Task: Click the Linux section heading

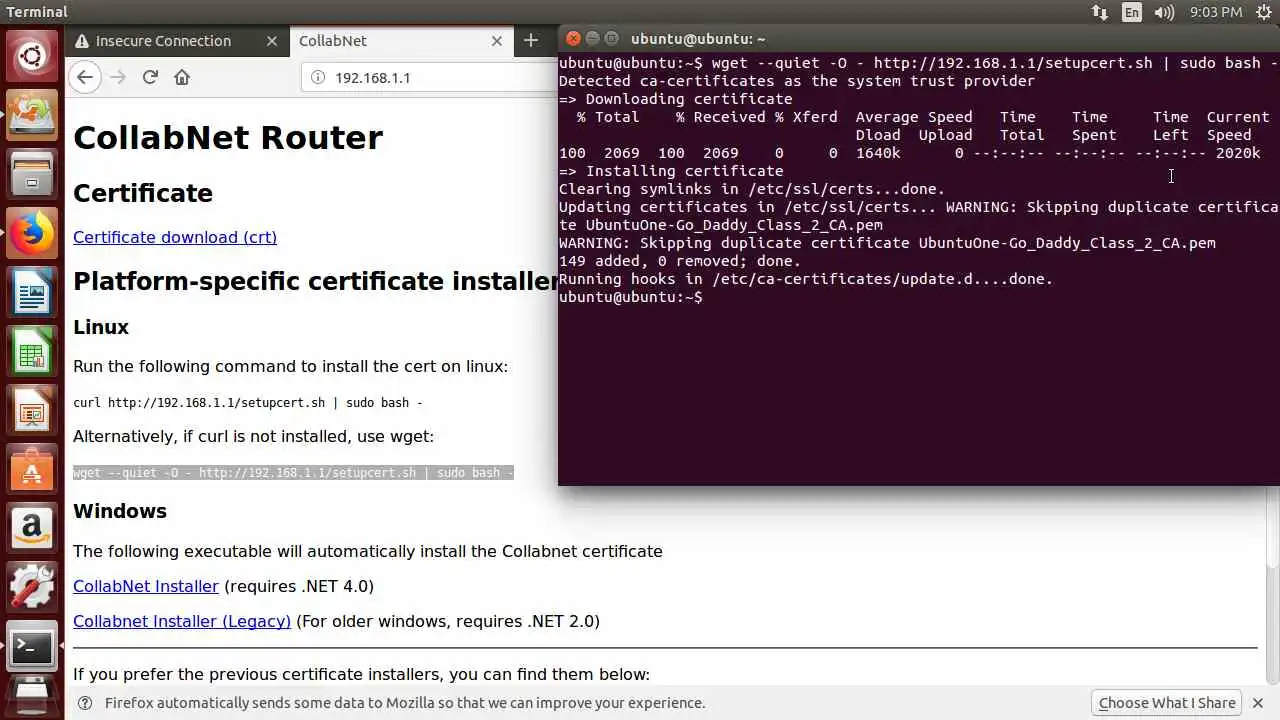Action: pyautogui.click(x=101, y=327)
